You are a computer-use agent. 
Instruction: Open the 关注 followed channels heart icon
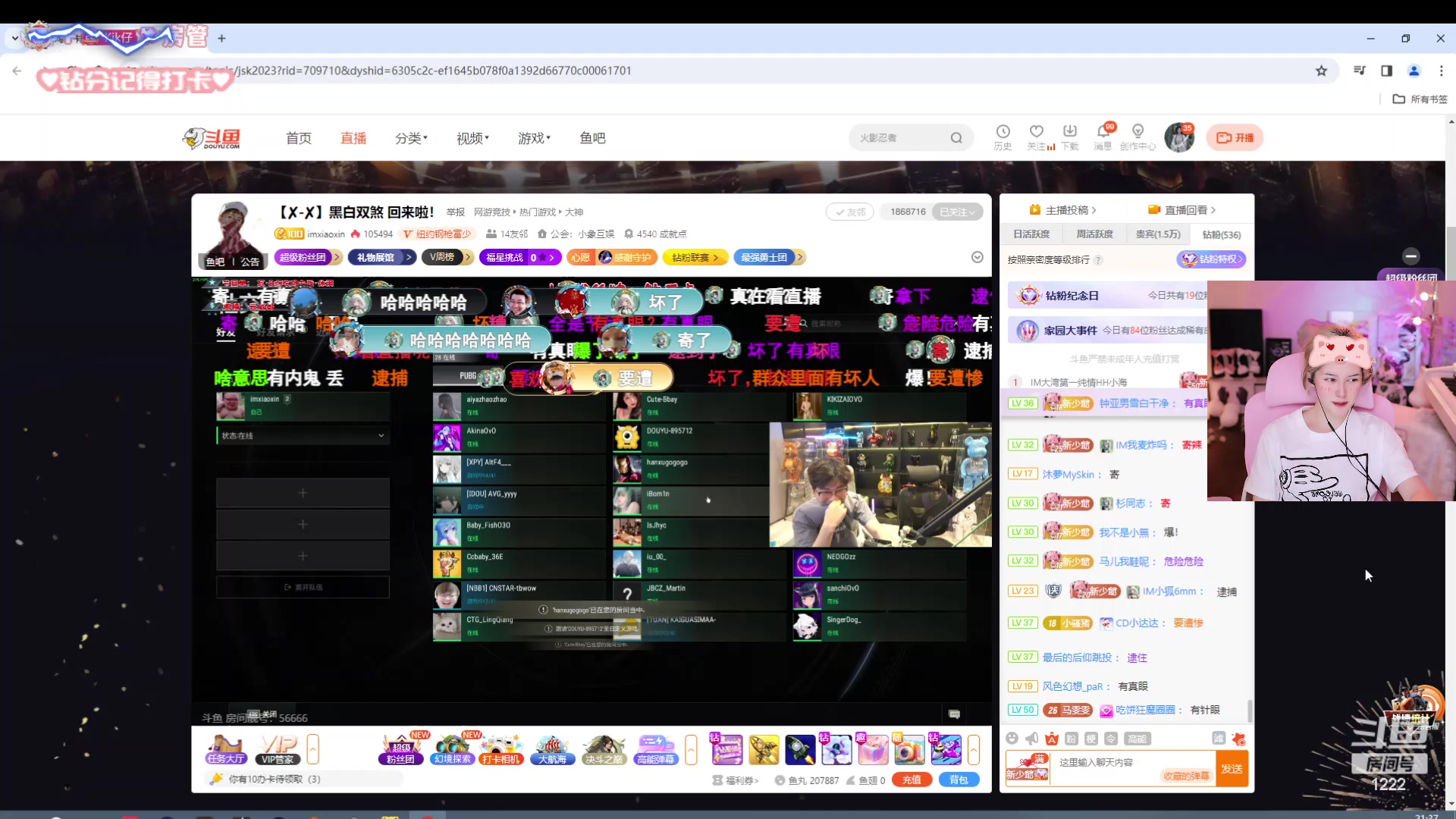pyautogui.click(x=1037, y=136)
